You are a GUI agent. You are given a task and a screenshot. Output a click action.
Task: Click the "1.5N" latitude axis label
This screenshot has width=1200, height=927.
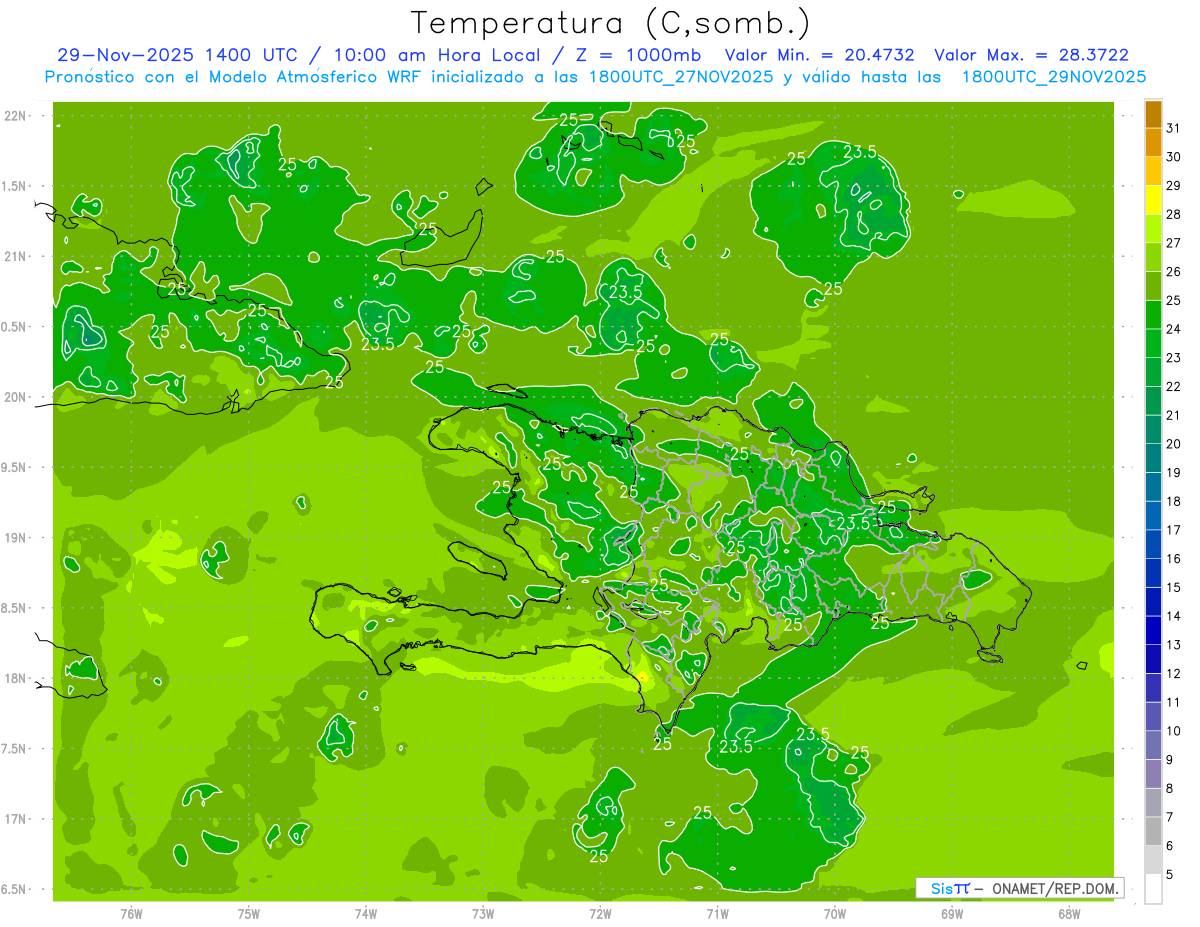[x=15, y=186]
